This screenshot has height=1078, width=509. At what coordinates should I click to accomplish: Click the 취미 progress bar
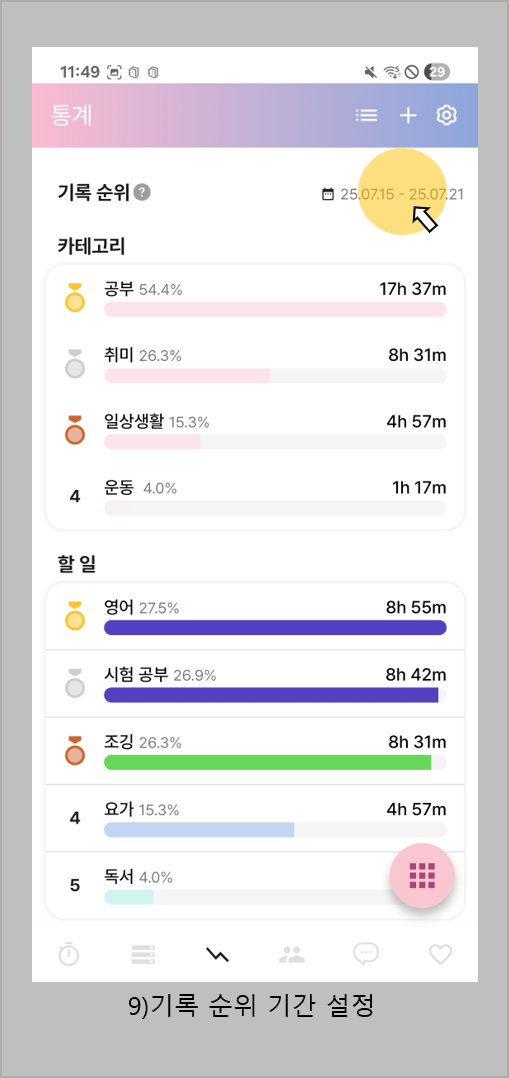[x=275, y=375]
